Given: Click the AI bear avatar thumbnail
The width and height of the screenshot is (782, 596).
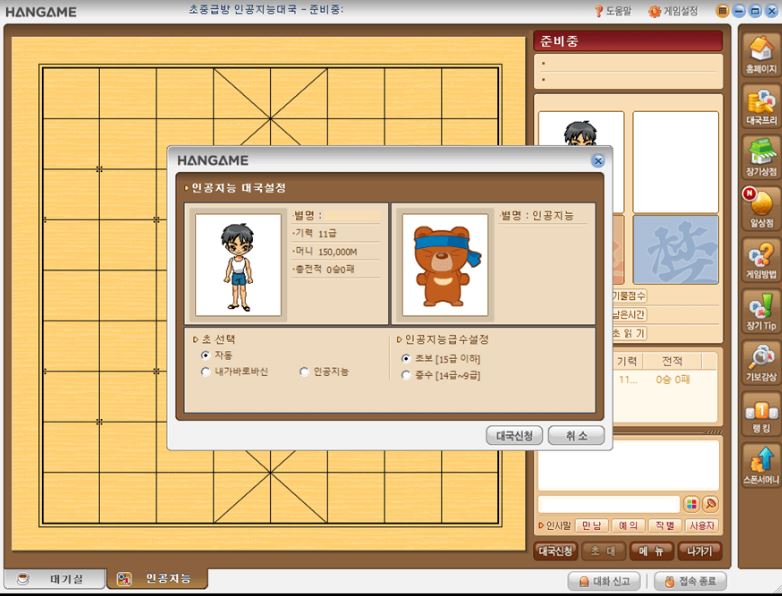Looking at the screenshot, I should coord(445,265).
